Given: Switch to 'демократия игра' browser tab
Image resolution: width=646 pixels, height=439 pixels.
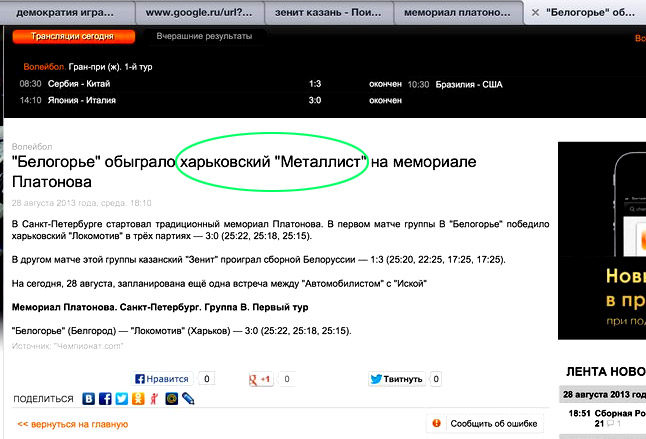Looking at the screenshot, I should tap(65, 13).
